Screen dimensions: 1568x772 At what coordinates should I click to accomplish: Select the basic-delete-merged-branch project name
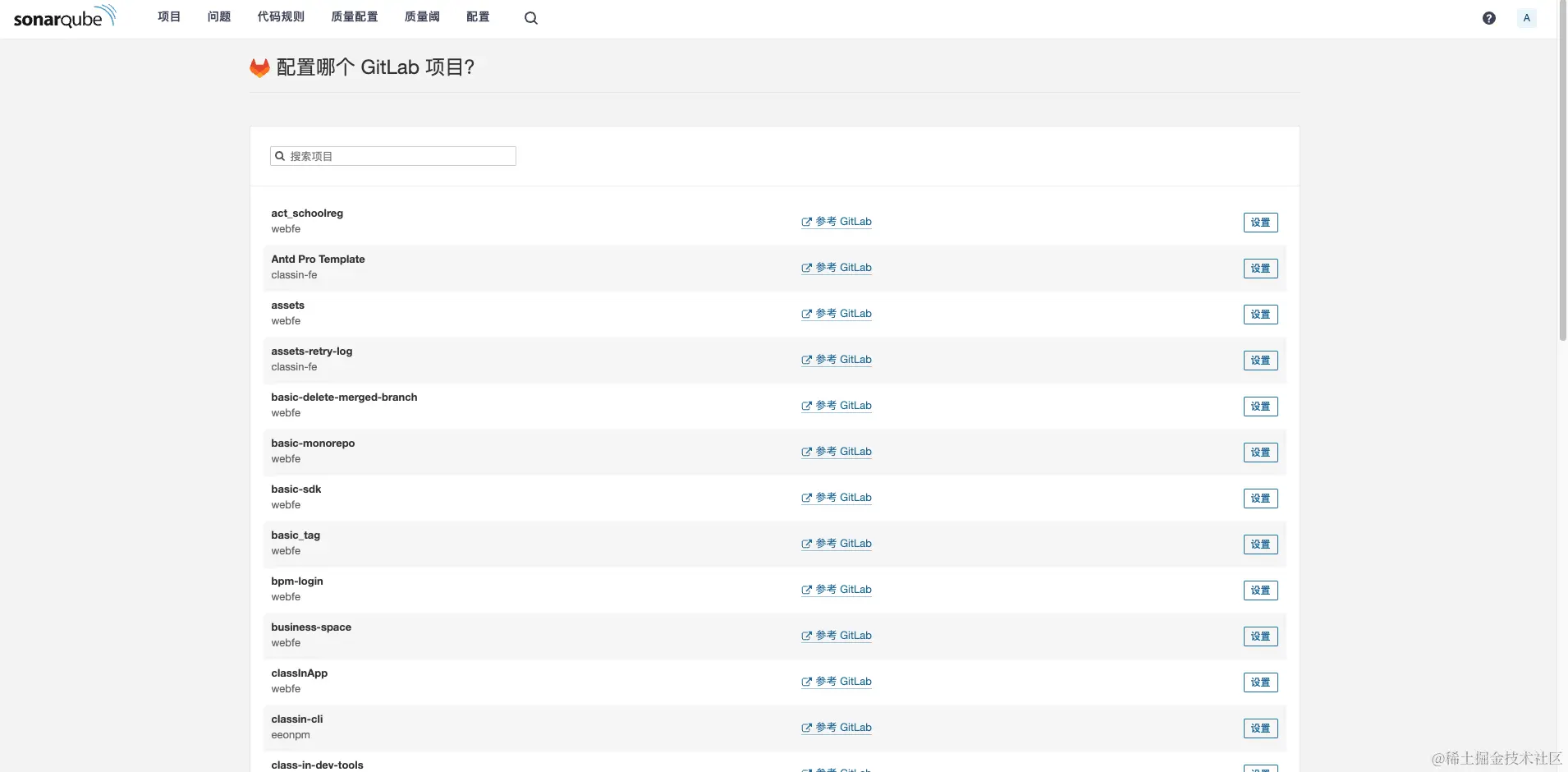point(344,397)
